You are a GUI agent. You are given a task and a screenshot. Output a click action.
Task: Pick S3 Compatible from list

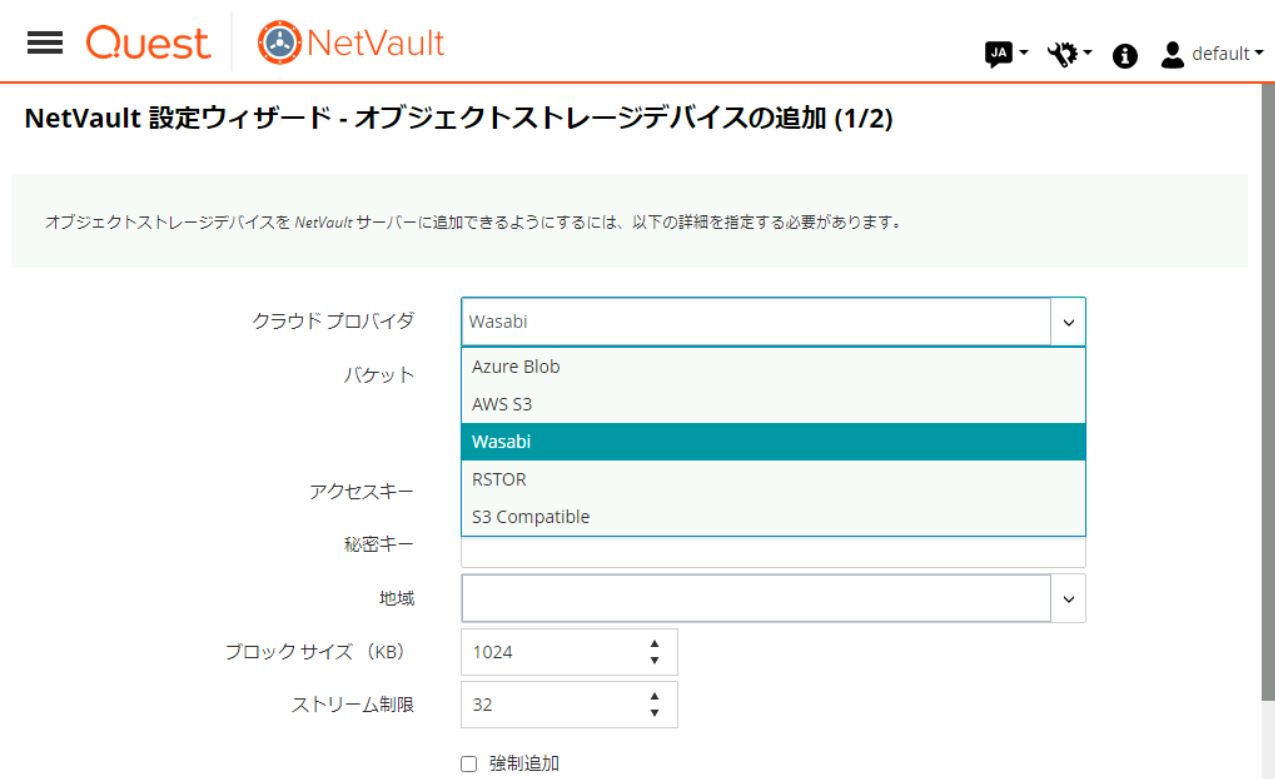point(531,517)
